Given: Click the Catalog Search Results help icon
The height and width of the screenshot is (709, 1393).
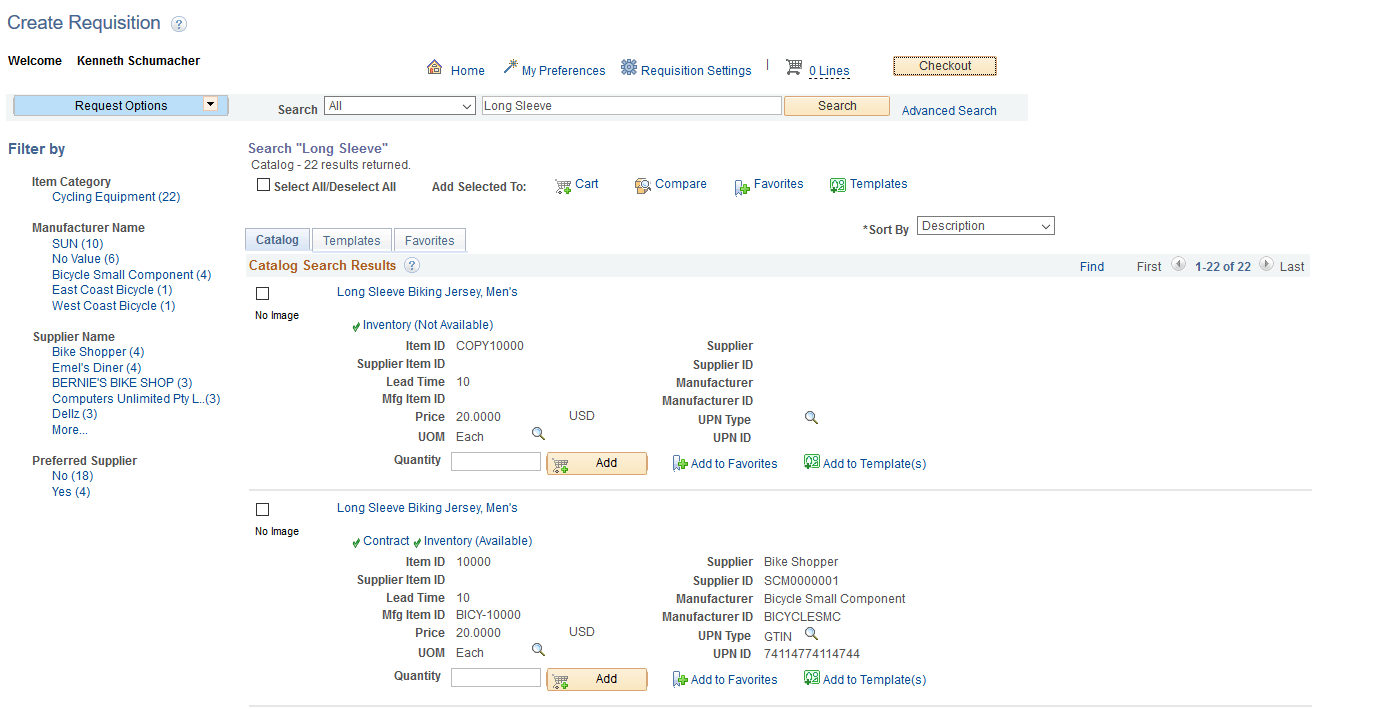Looking at the screenshot, I should [x=412, y=266].
